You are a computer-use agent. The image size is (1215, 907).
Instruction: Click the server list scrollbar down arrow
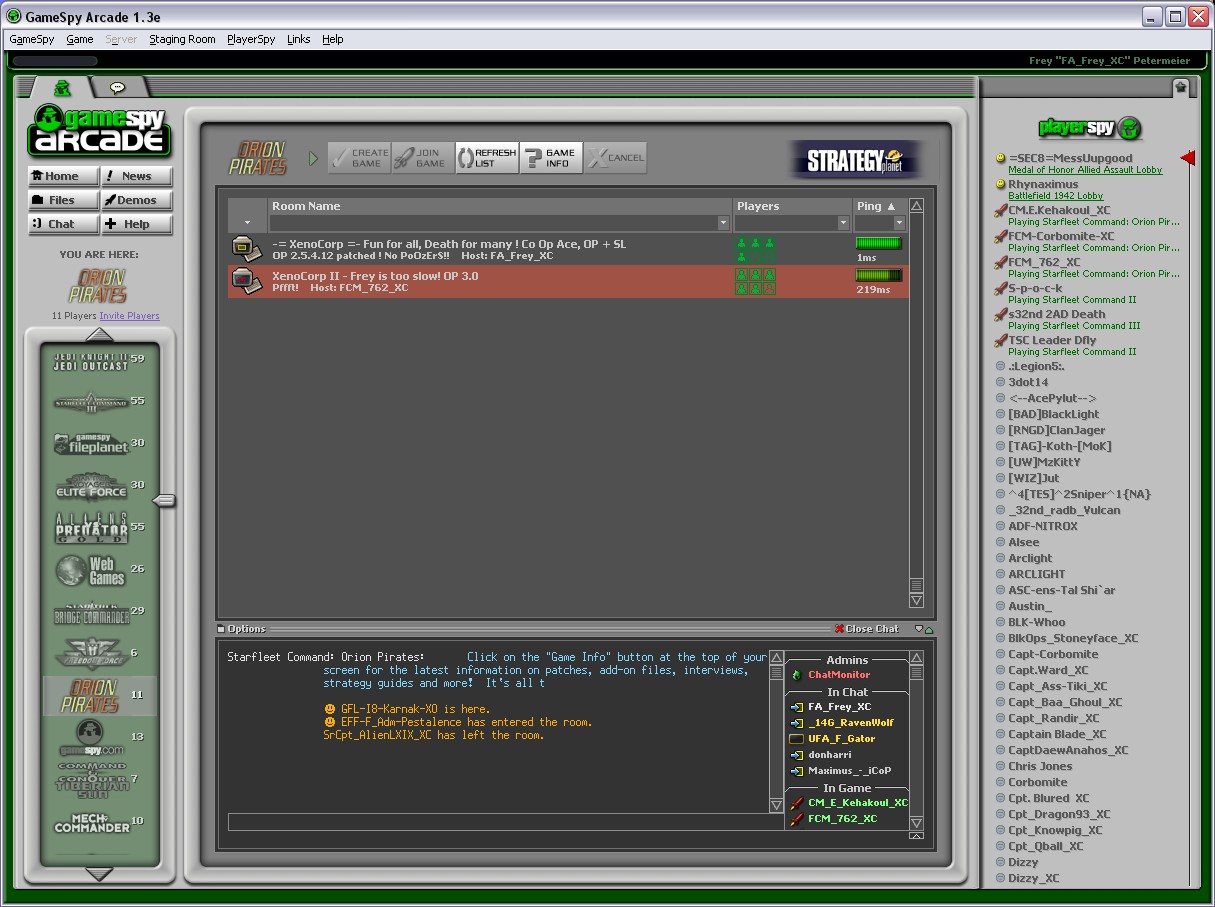916,601
